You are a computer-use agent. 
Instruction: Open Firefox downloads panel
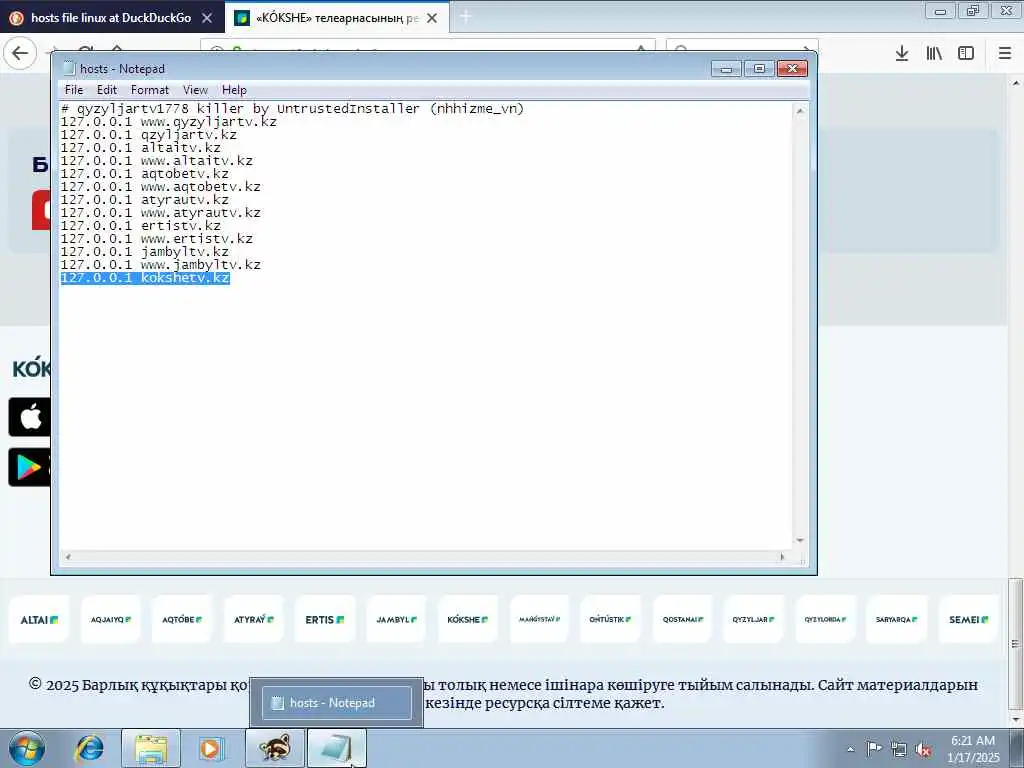(902, 54)
